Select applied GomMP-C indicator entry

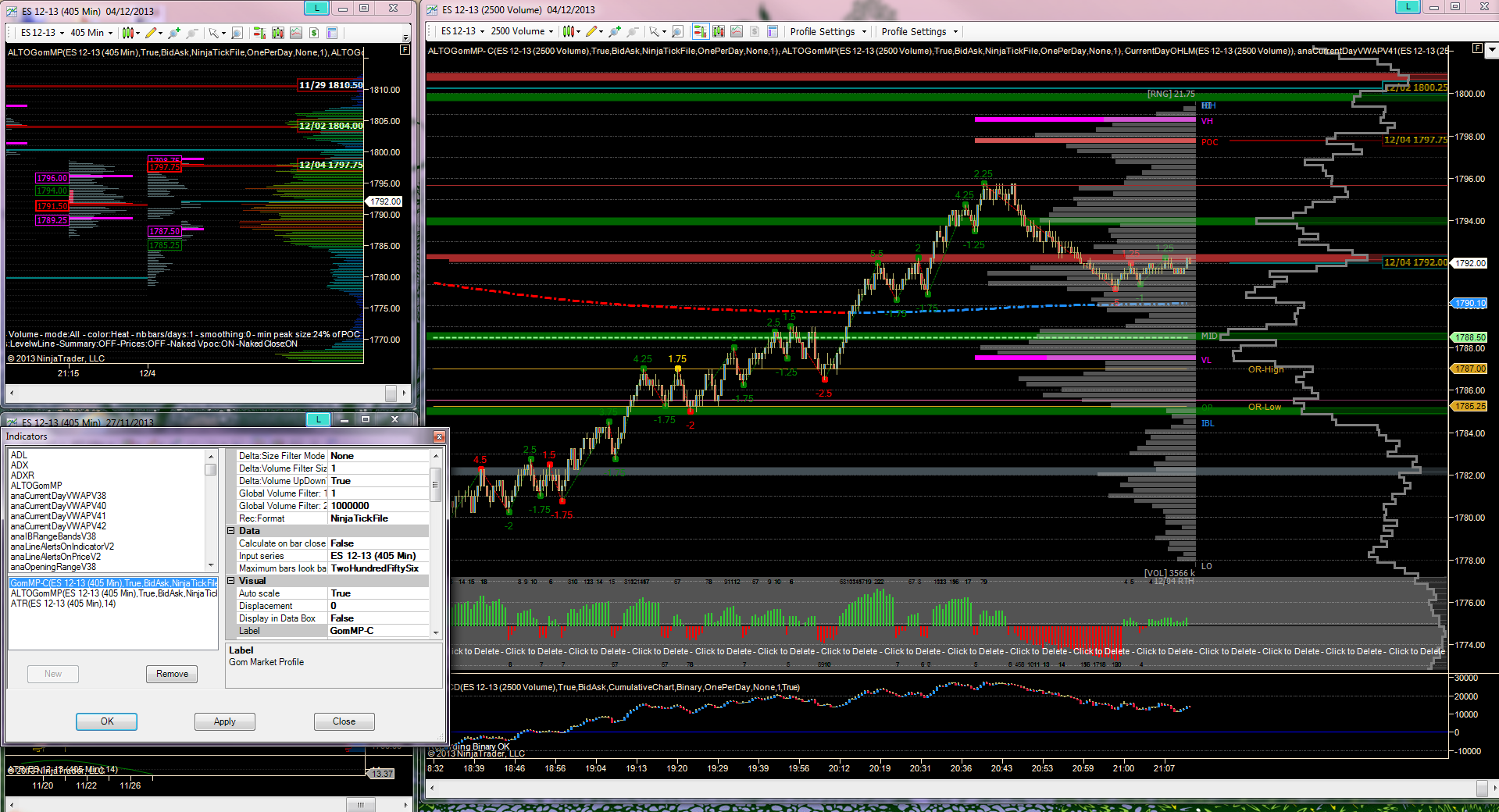113,583
